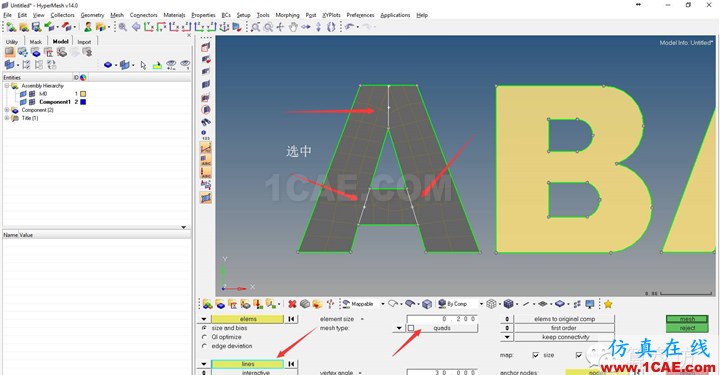
Task: Select the edge deviation radio option
Action: pos(204,346)
